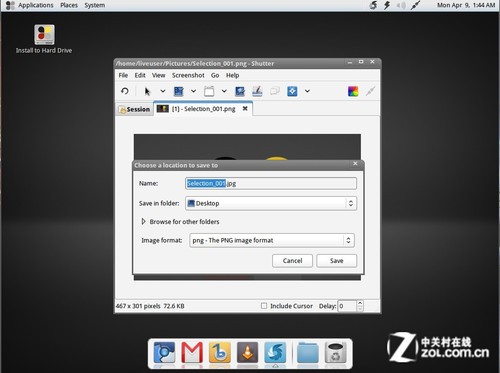Open the desktop capture dropdown arrow
Viewport: 500px width, 373px height.
point(193,91)
